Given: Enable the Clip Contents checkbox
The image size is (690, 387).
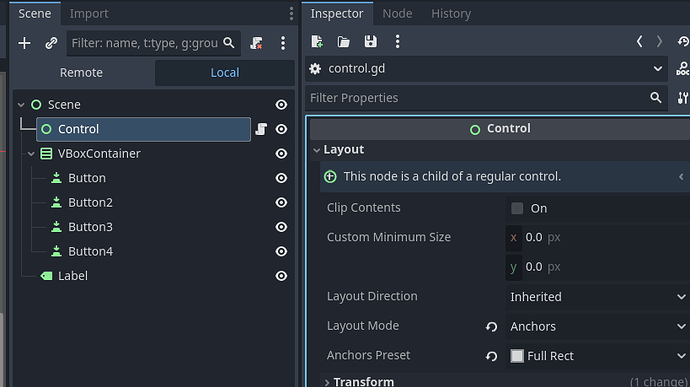Looking at the screenshot, I should [517, 208].
